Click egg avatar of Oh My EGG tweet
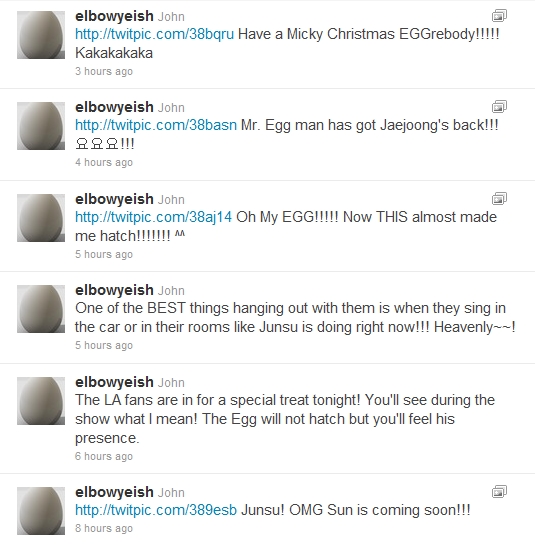Screen dimensions: 535x546 click(x=41, y=218)
